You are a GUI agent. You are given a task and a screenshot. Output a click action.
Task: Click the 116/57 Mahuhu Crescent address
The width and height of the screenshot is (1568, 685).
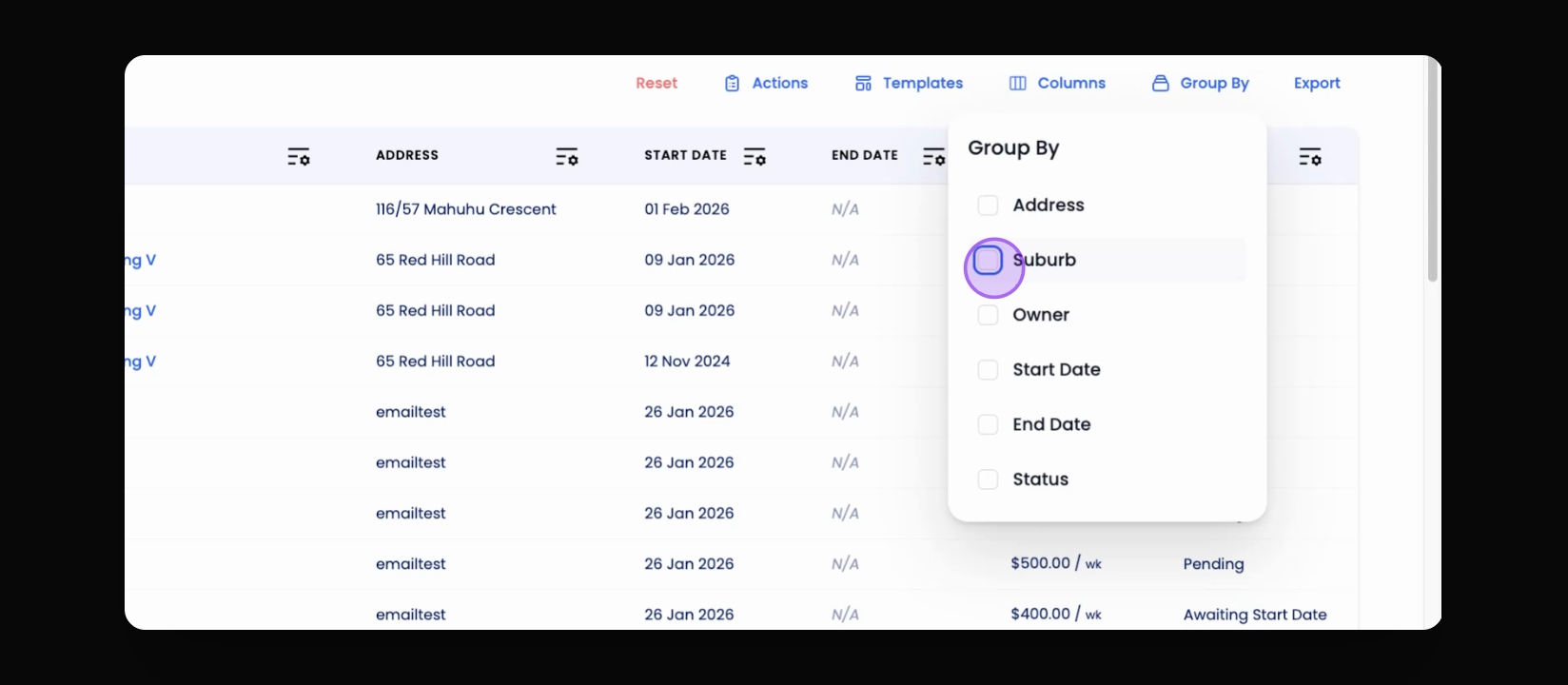click(x=466, y=209)
